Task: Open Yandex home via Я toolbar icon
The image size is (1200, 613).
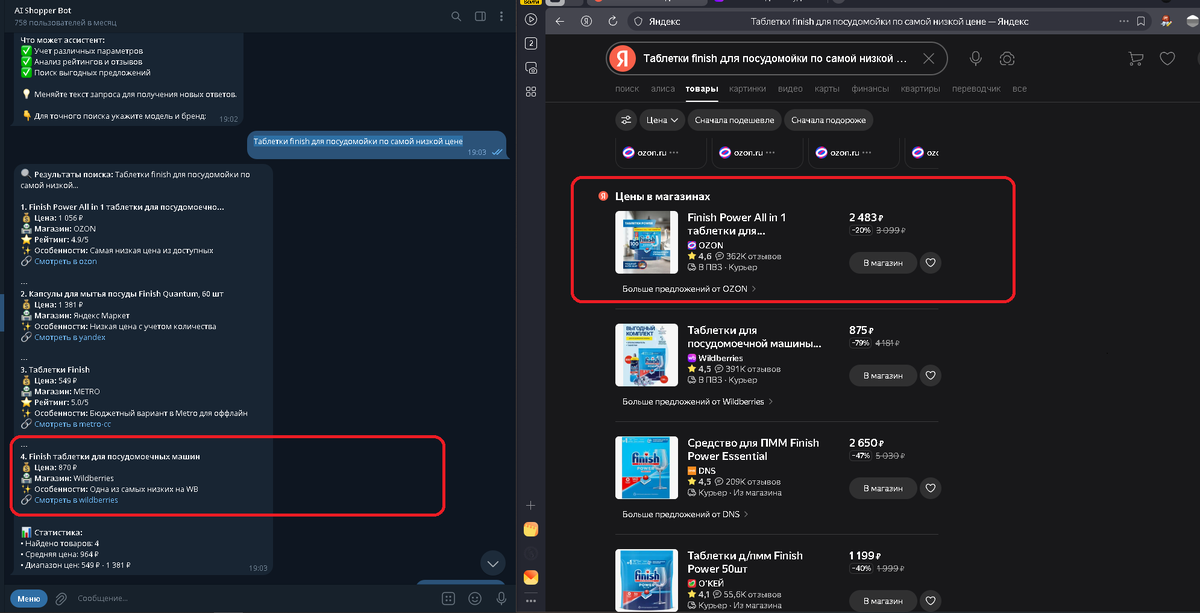Action: 586,21
